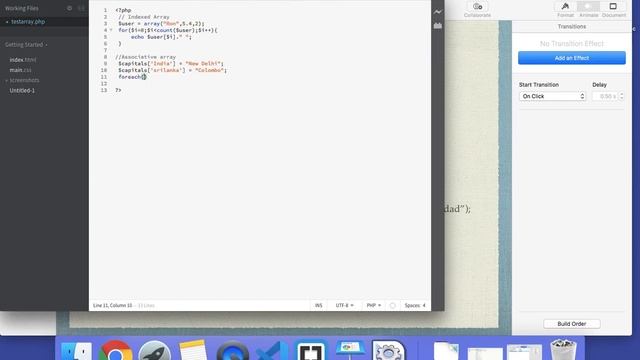Click the code line starting with foreach

point(132,77)
